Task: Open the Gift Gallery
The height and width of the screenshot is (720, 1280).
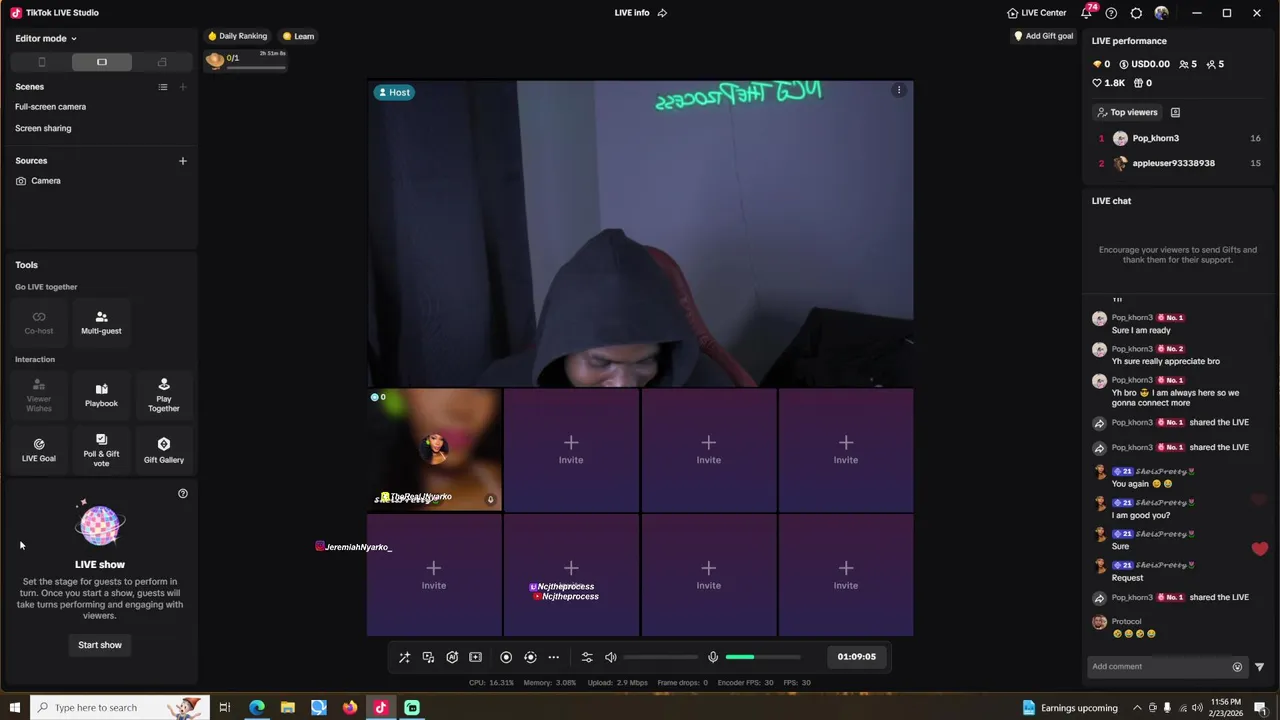Action: click(x=164, y=451)
